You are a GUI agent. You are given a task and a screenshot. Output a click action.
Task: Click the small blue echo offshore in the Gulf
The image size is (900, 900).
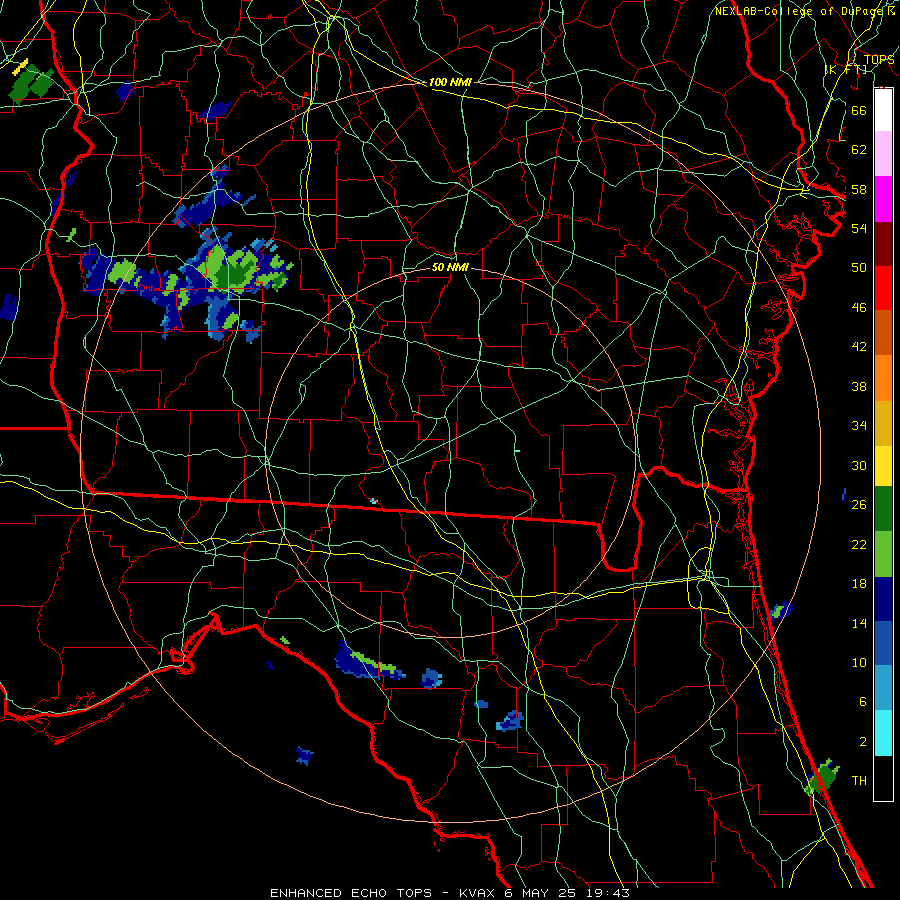304,755
